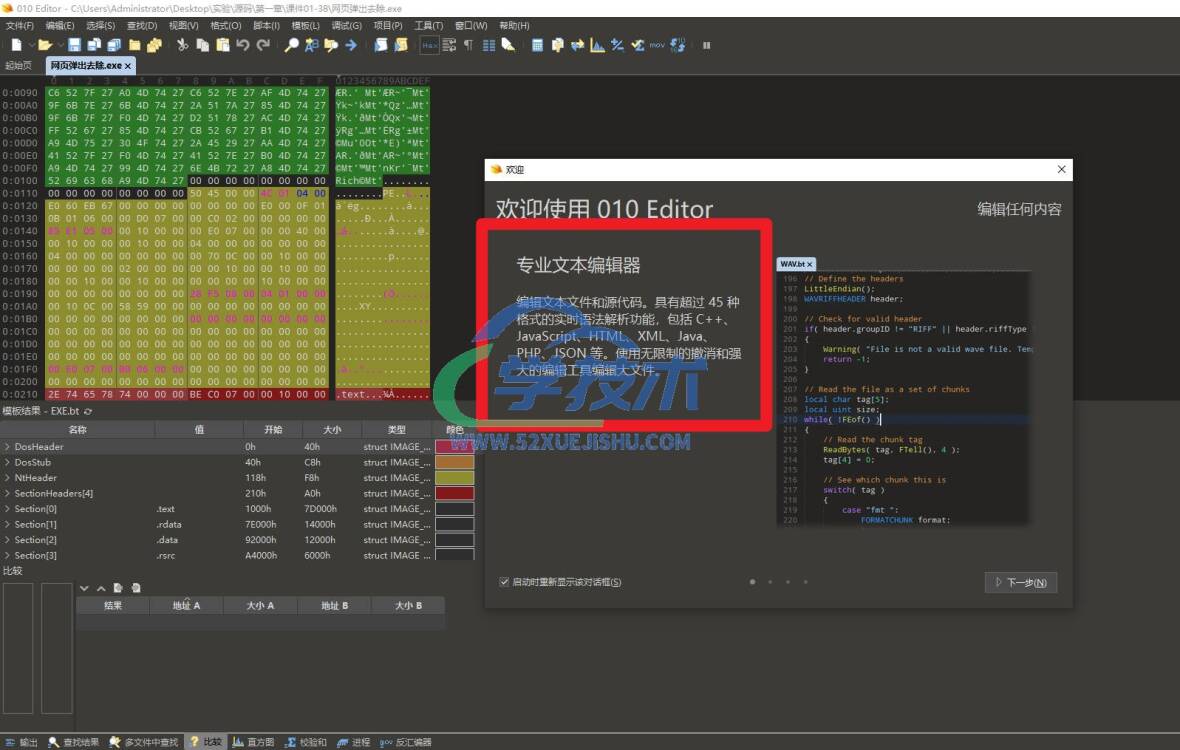Click the Paste clipboard icon

coord(223,45)
